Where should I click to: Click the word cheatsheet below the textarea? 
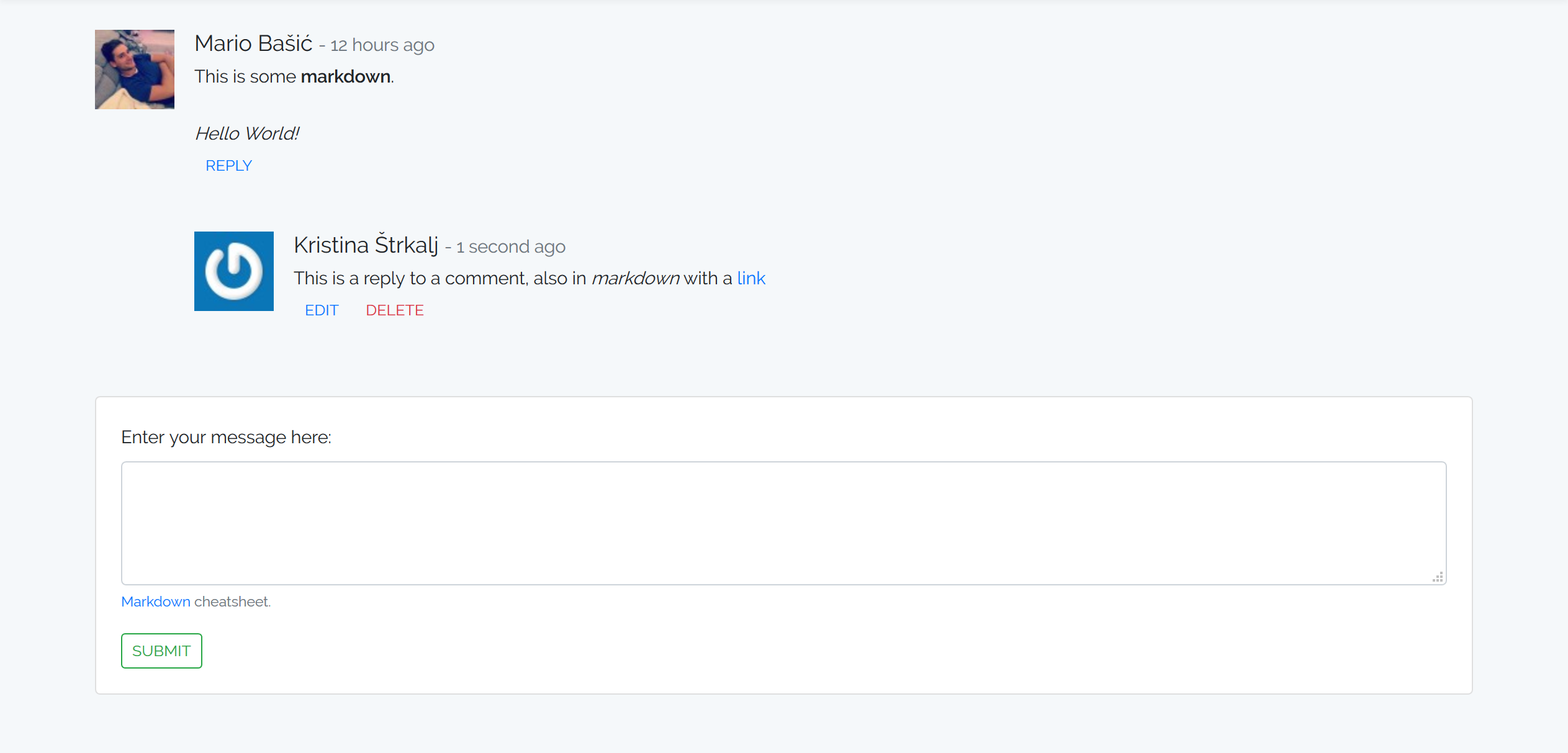(x=233, y=602)
